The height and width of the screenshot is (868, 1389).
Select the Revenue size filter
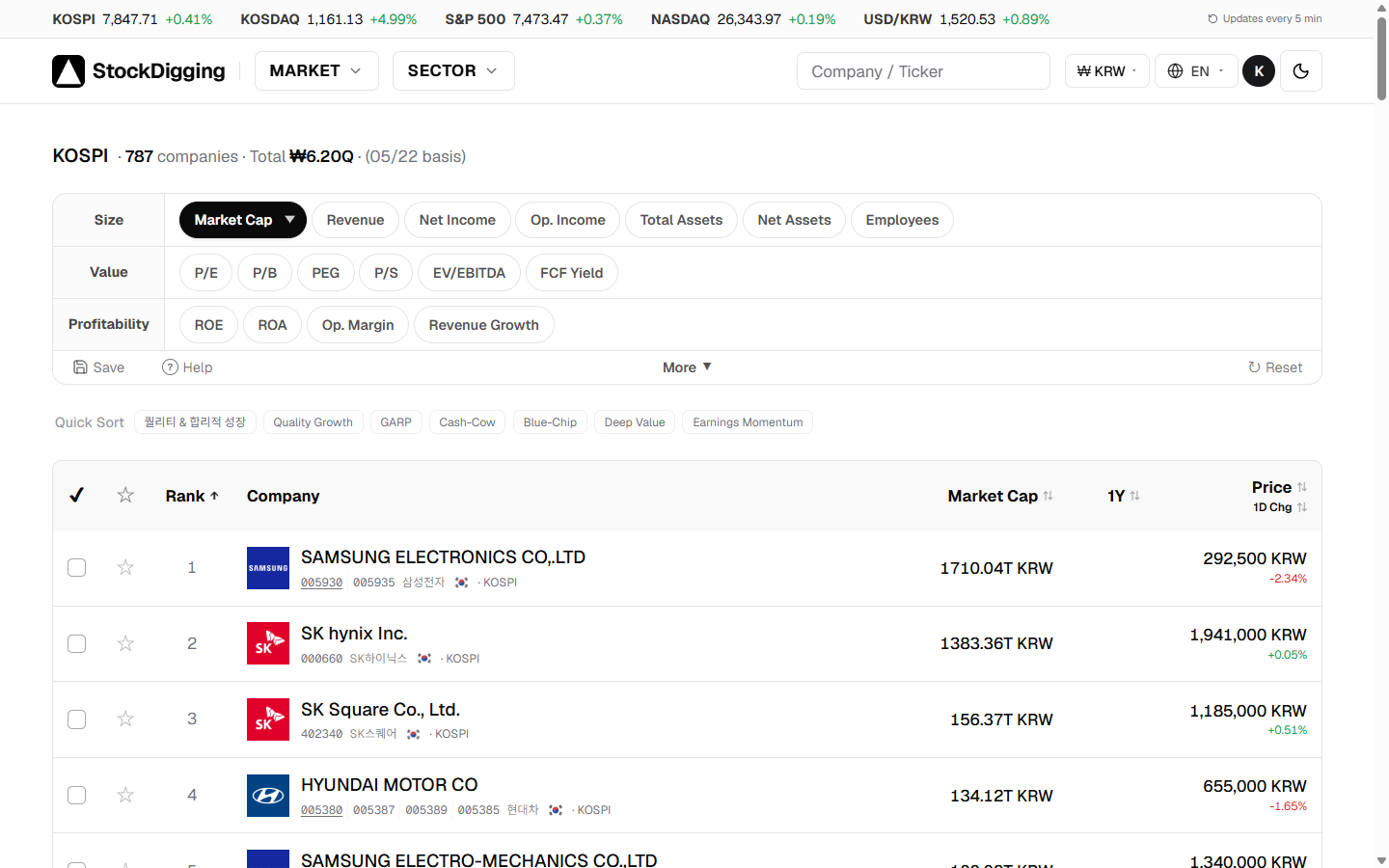click(355, 220)
